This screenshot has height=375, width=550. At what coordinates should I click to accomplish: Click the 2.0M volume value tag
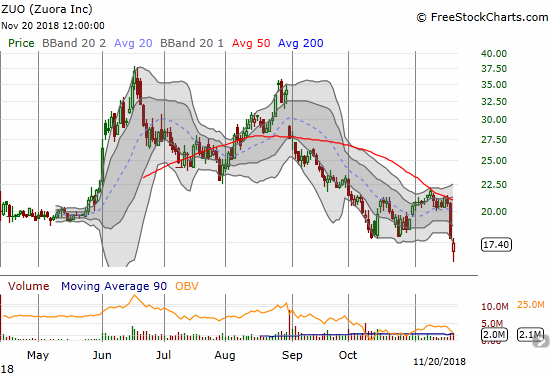tap(494, 335)
